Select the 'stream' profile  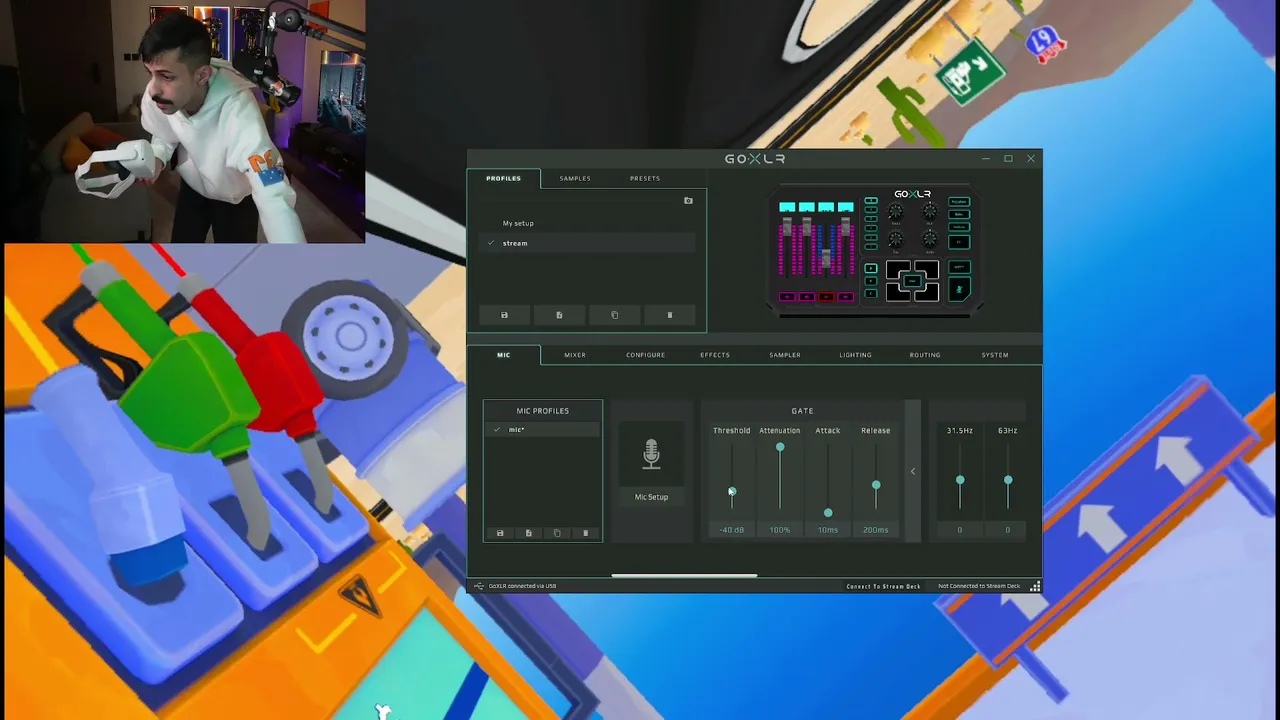pyautogui.click(x=589, y=243)
